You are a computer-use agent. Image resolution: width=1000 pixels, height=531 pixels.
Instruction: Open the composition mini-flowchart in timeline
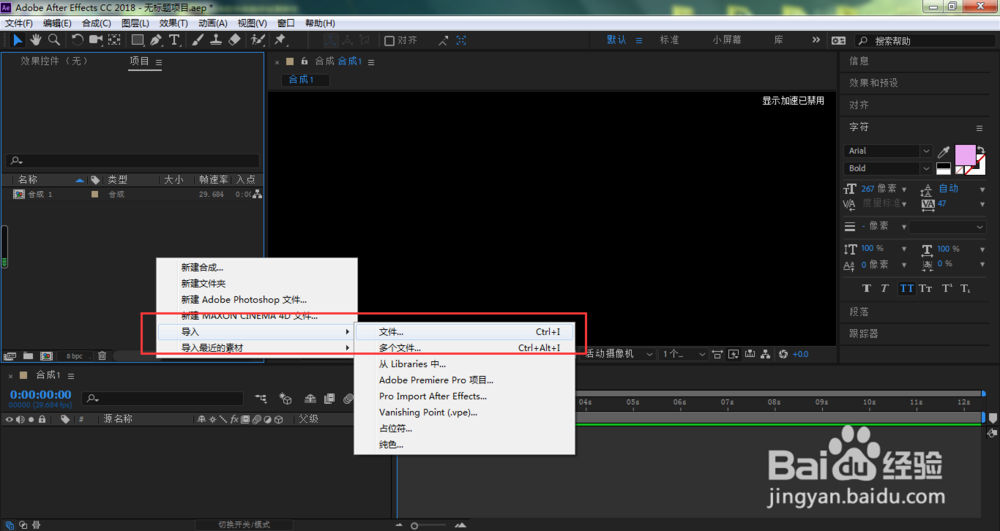tap(261, 398)
